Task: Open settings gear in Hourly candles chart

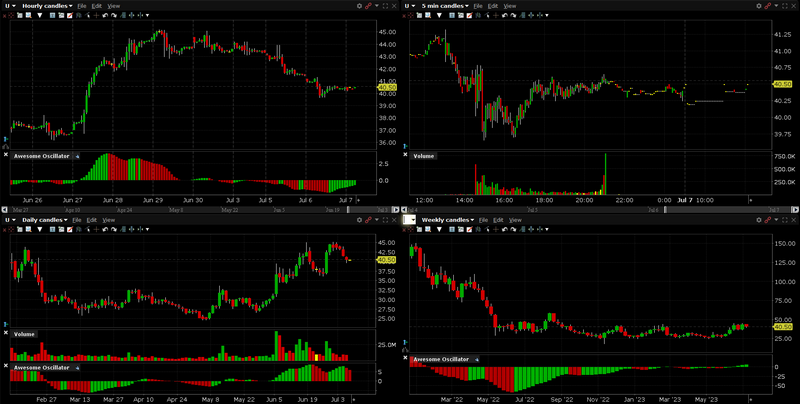Action: point(359,6)
